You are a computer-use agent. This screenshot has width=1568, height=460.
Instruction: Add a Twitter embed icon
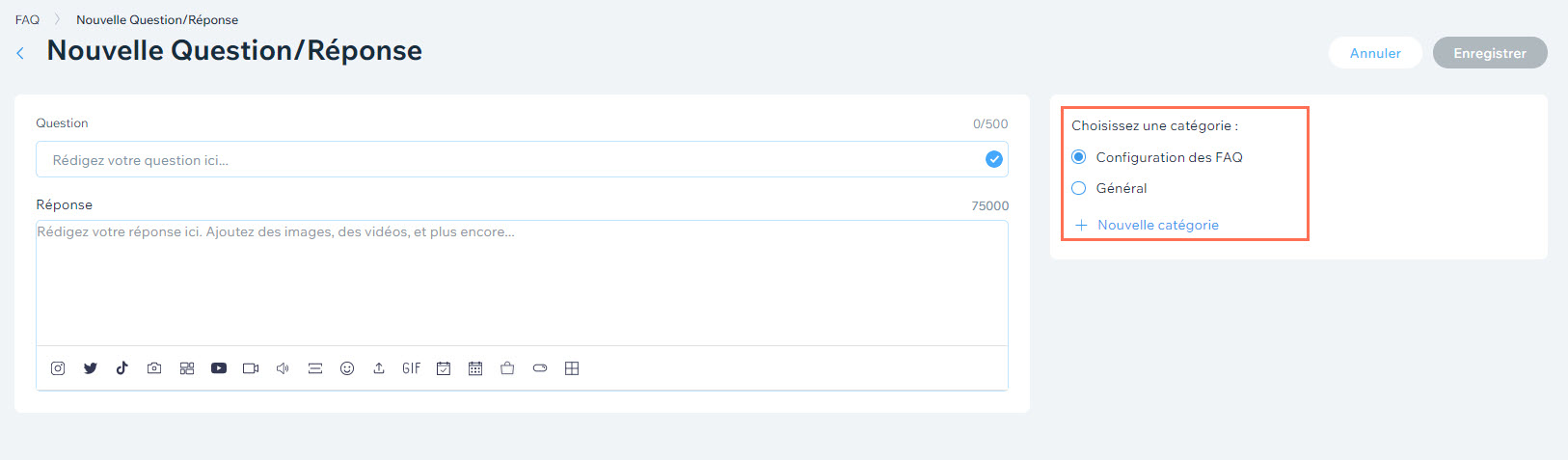[90, 368]
